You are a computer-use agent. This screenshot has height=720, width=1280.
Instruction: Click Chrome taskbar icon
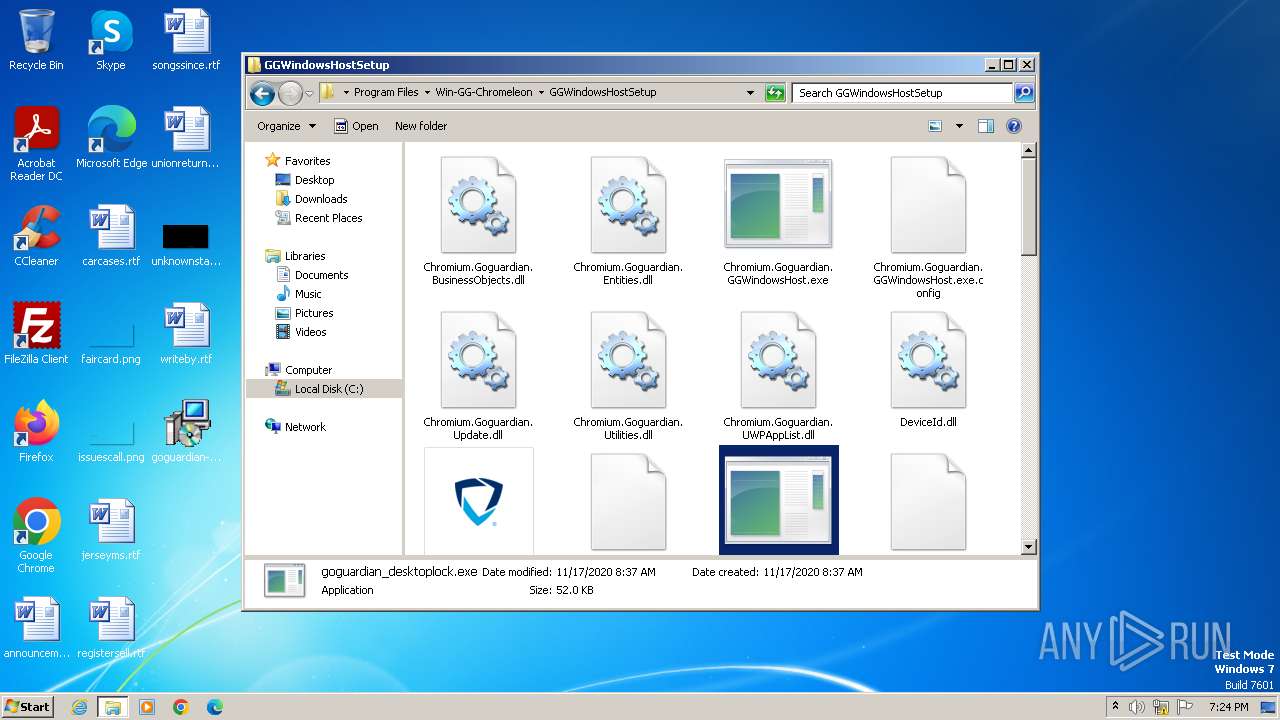click(181, 707)
